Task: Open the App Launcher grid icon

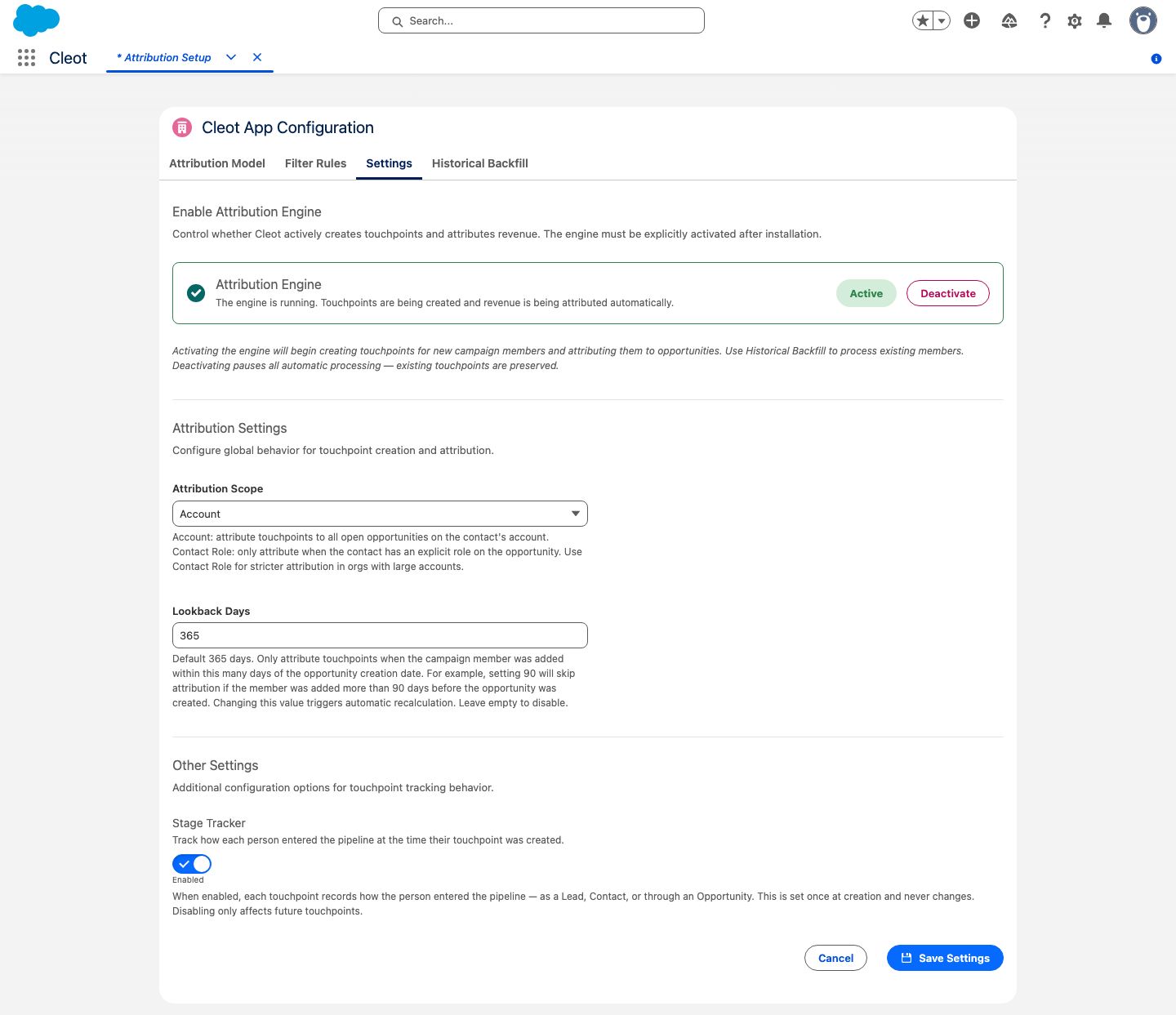Action: pos(26,57)
